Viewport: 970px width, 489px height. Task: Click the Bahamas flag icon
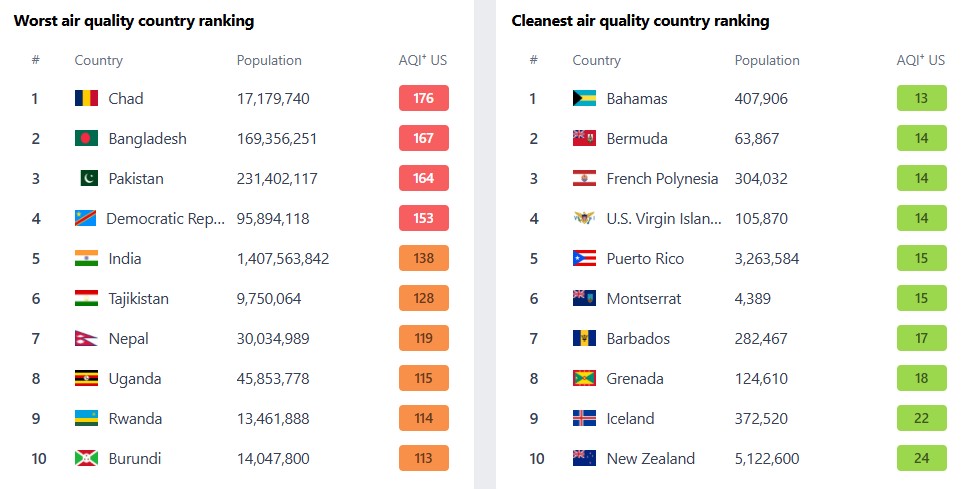point(584,98)
